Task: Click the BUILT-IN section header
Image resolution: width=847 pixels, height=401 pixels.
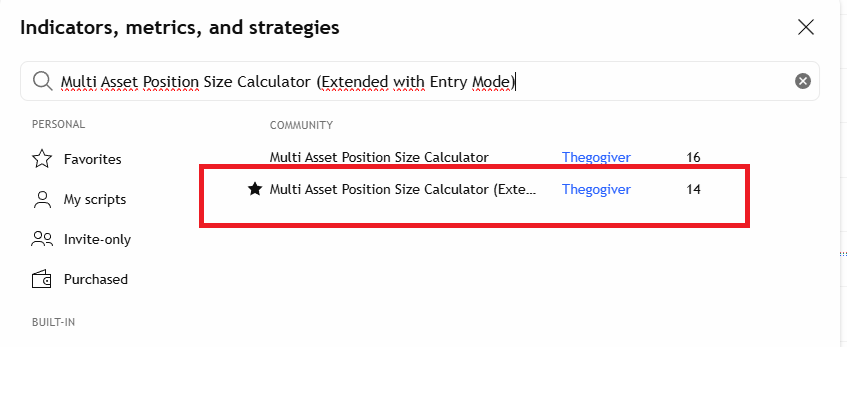Action: (x=53, y=322)
